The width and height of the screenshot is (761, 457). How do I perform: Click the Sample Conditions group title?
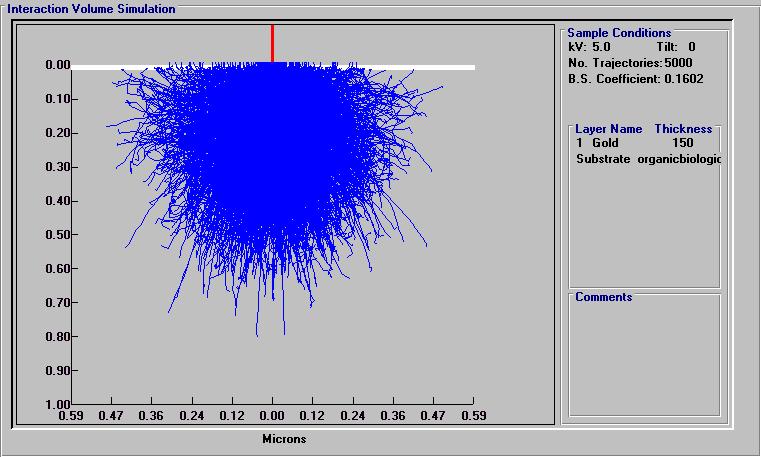[x=619, y=33]
